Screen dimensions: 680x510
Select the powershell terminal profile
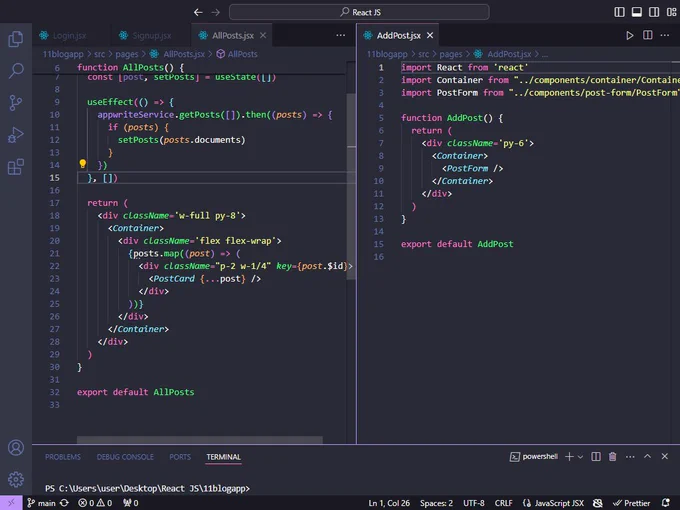534,457
